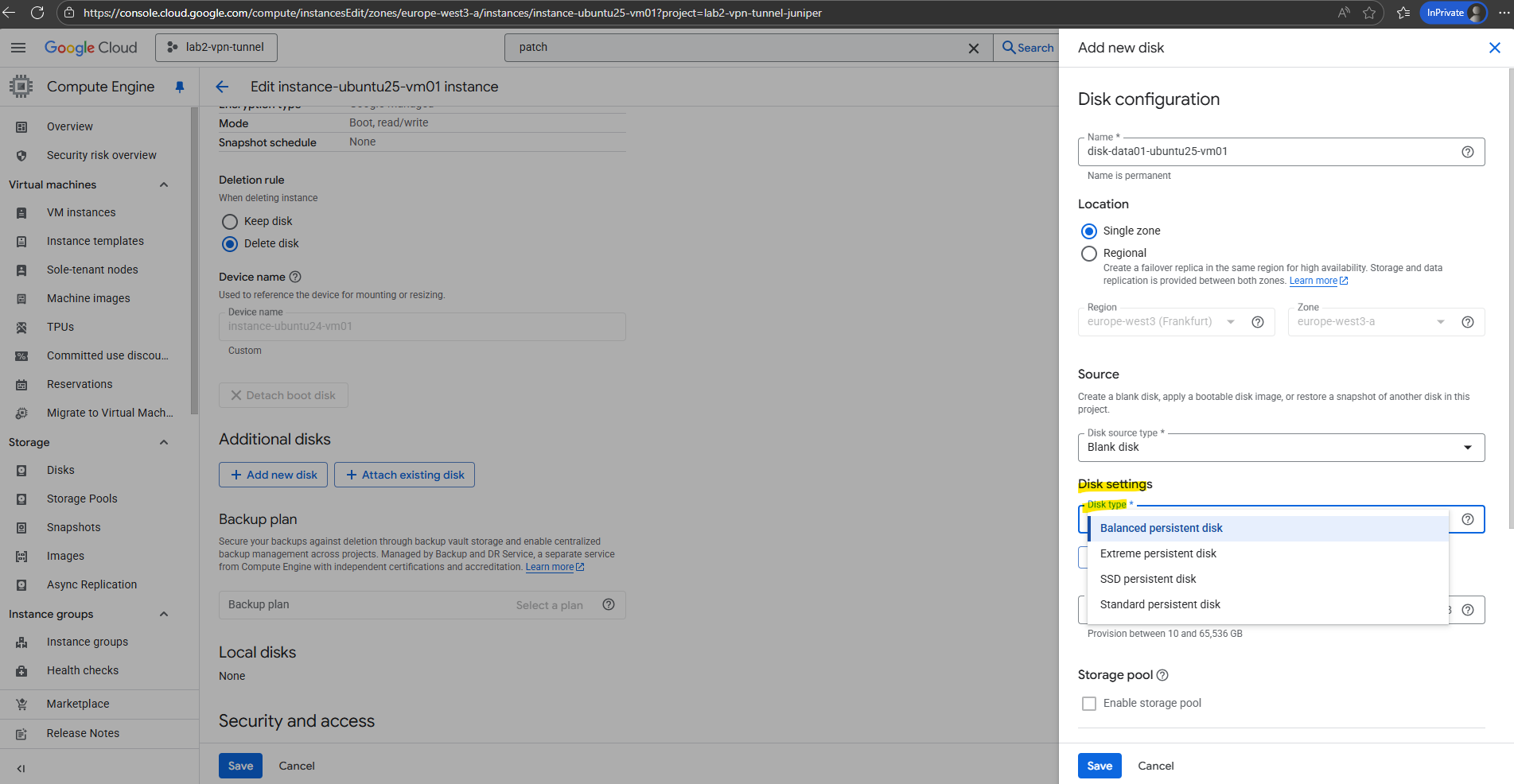Open Instance templates in the sidebar
The height and width of the screenshot is (784, 1514).
95,241
